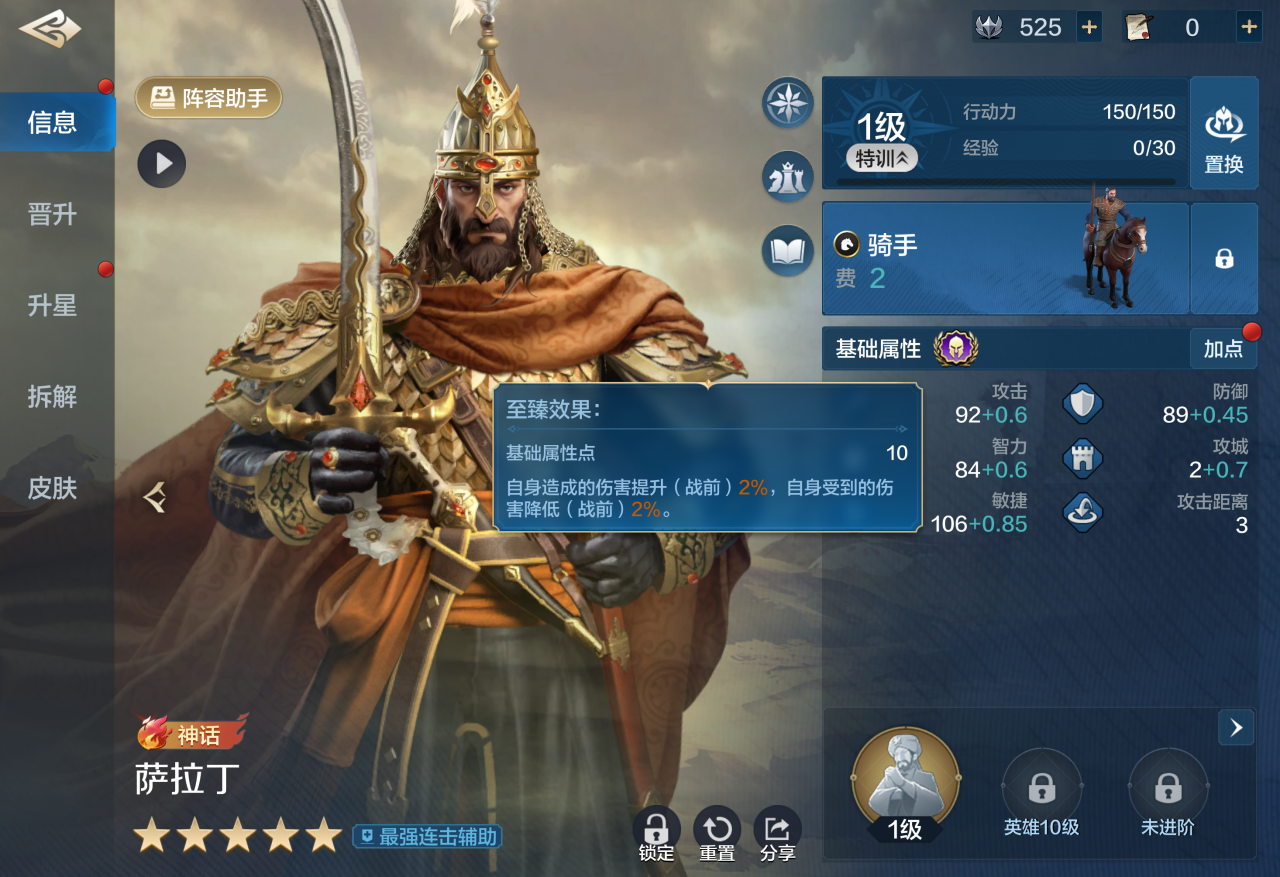
Task: Click the 置换 swap button
Action: (1224, 133)
